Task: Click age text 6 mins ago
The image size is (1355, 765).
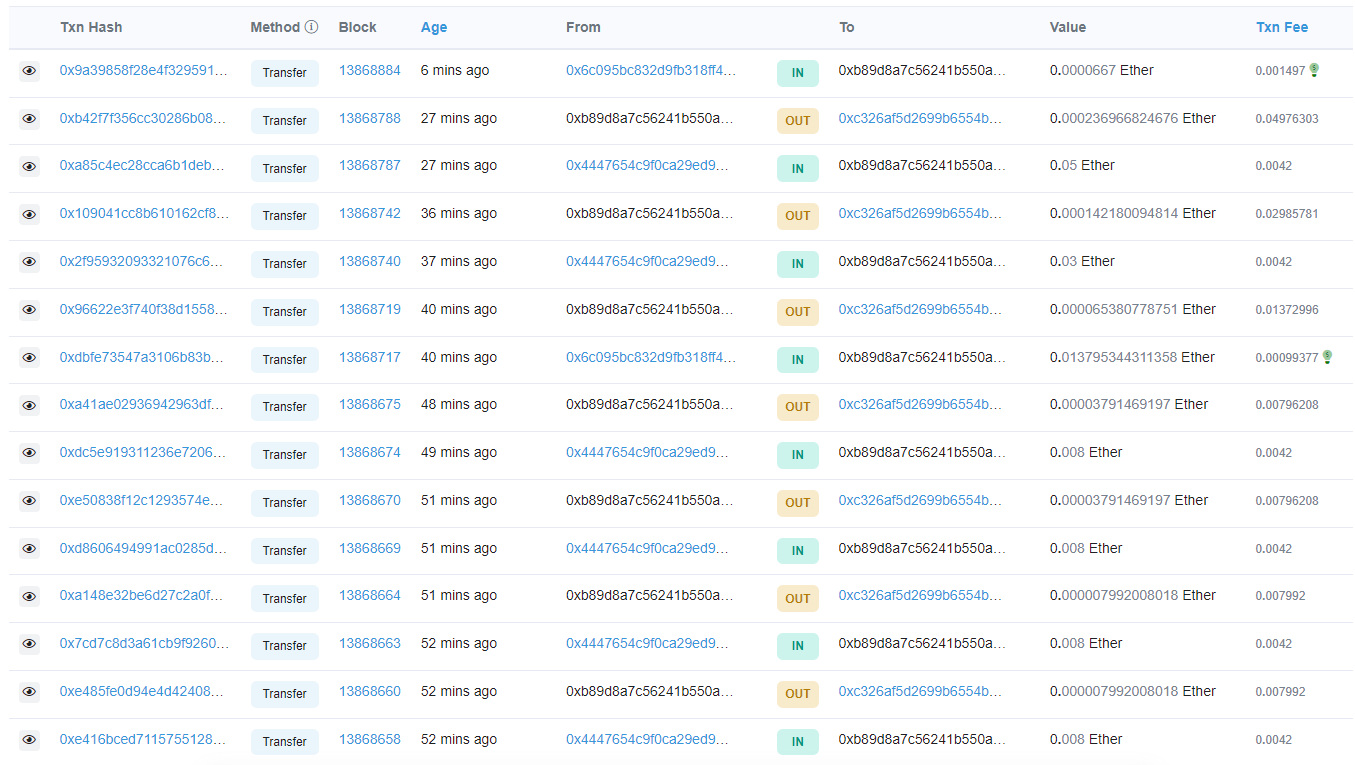Action: pos(455,70)
